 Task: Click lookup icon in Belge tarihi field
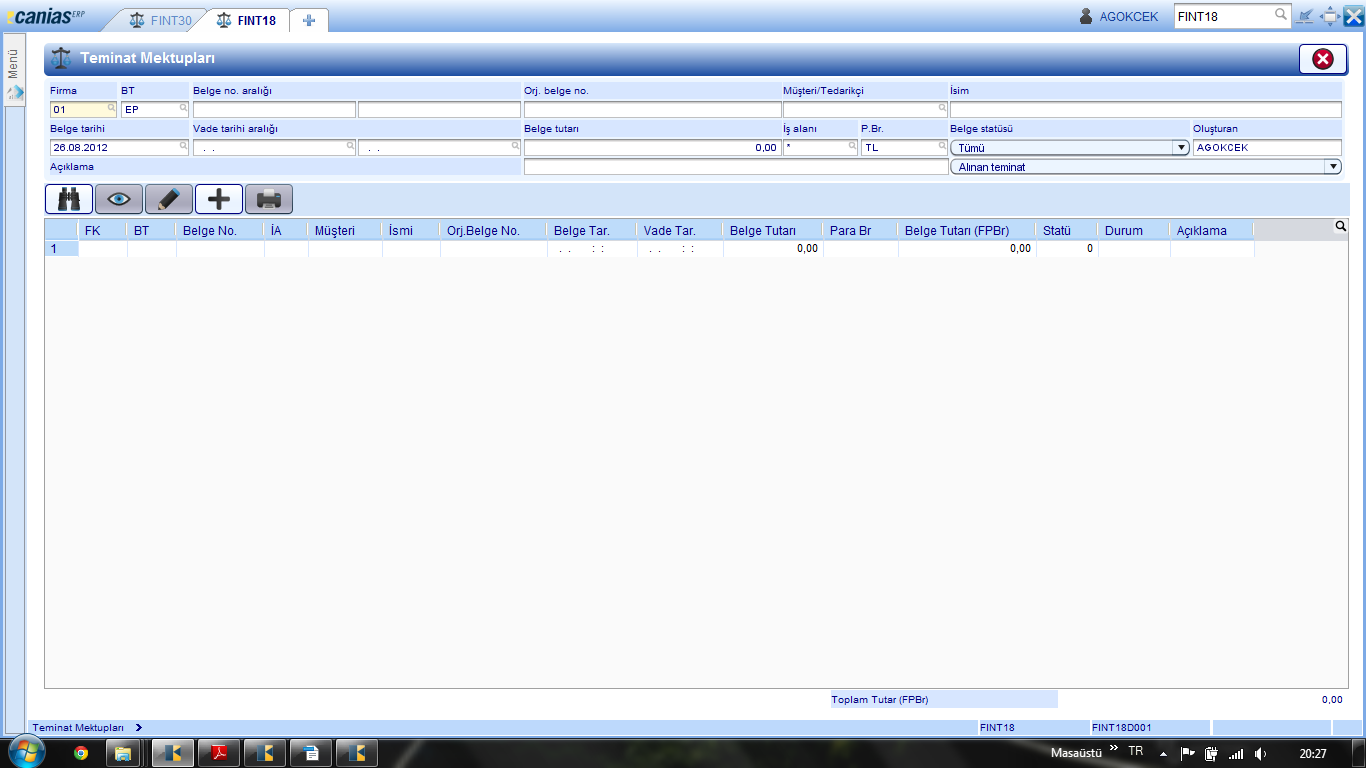tap(184, 146)
